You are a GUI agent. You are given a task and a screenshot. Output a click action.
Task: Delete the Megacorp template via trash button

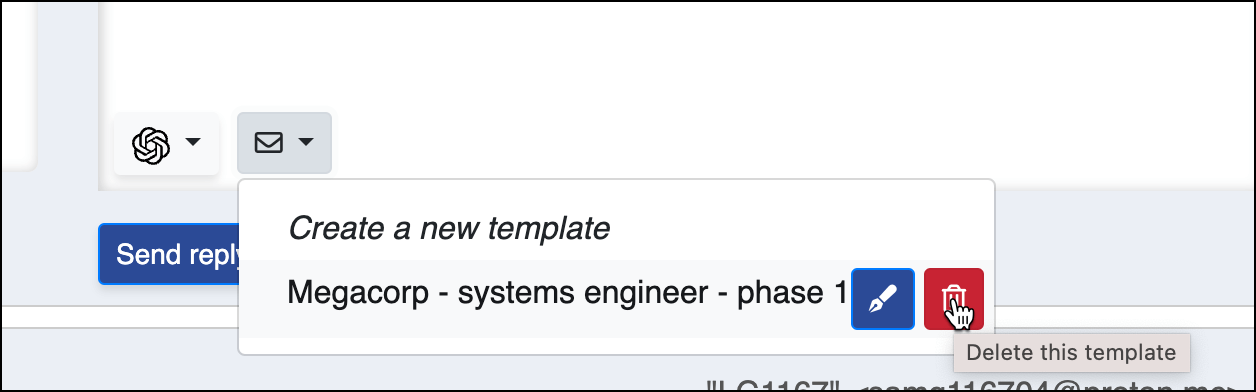(954, 298)
